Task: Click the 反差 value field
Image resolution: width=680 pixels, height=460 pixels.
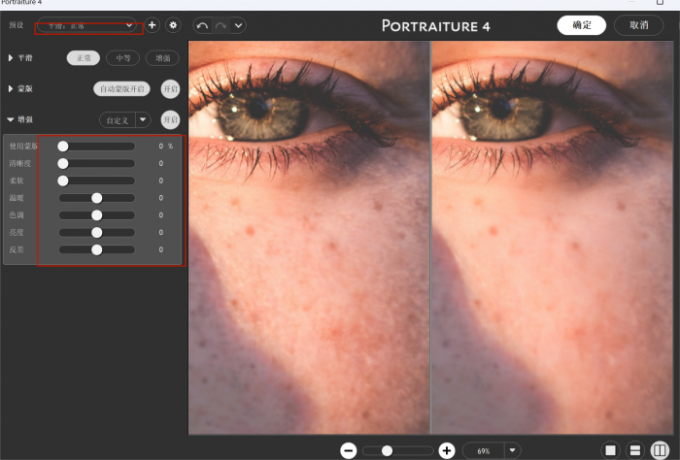Action: pyautogui.click(x=160, y=250)
